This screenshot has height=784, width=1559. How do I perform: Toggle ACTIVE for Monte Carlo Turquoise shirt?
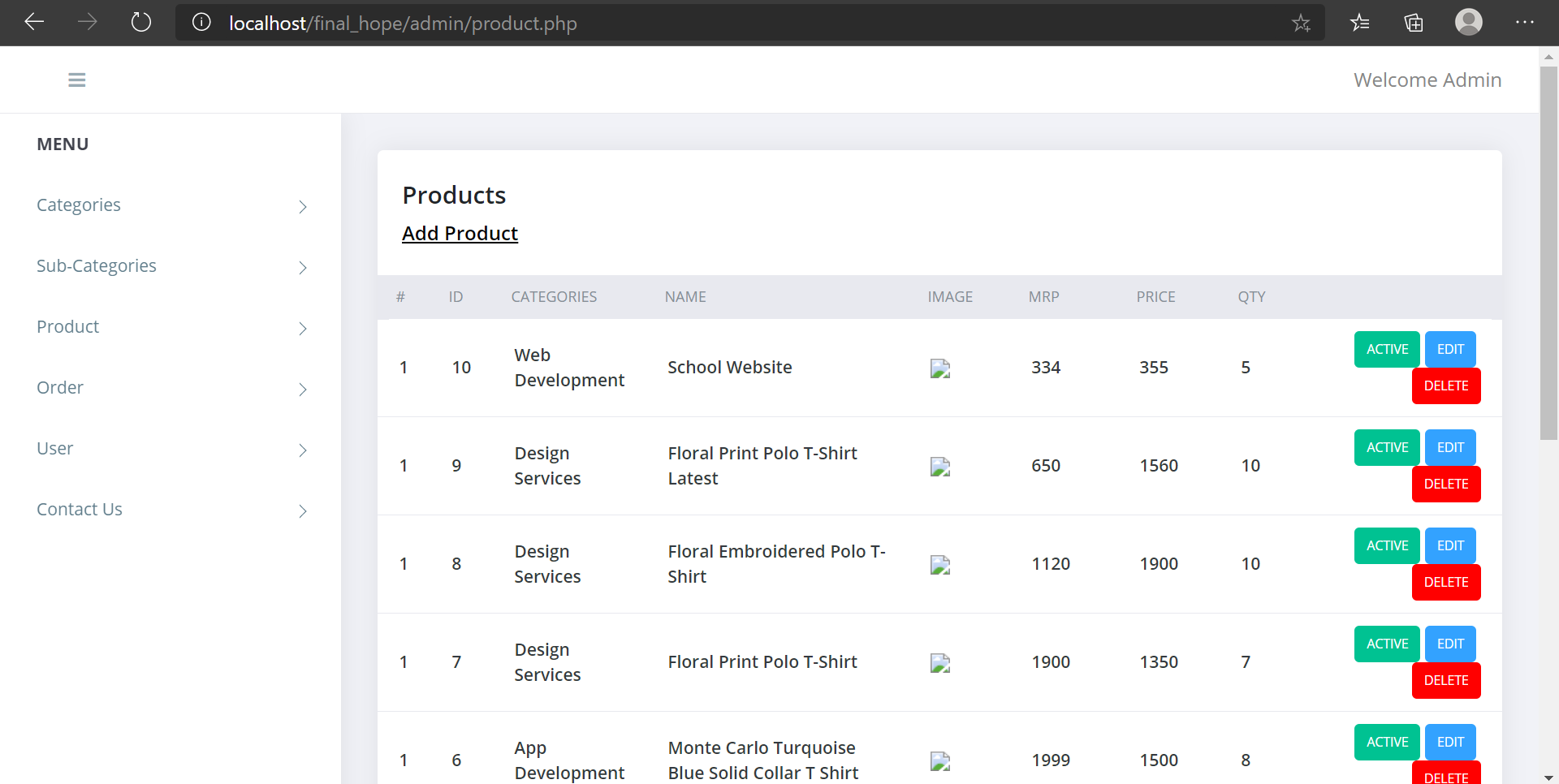(1386, 741)
